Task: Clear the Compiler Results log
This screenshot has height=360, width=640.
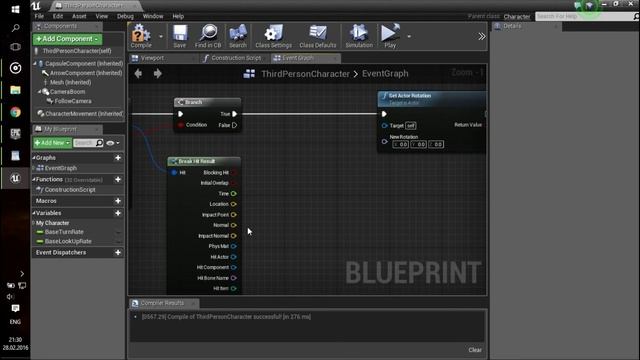Action: click(x=475, y=350)
